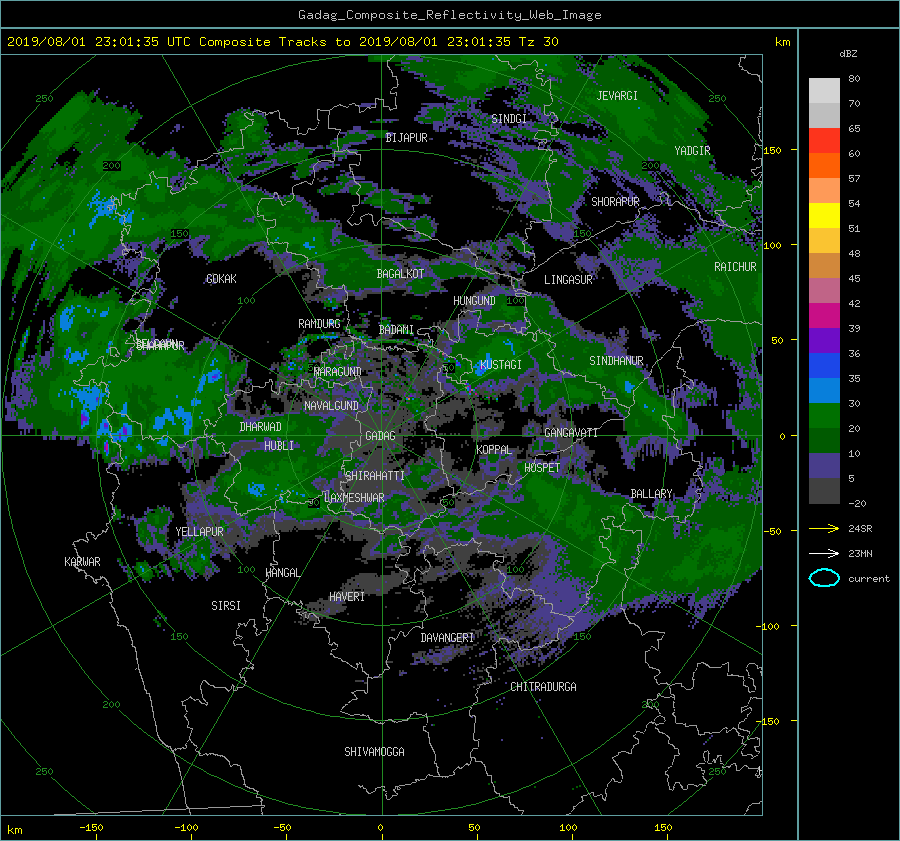Viewport: 900px width, 841px height.
Task: Select the dark gray -20 dBZ swatch
Action: pos(824,491)
